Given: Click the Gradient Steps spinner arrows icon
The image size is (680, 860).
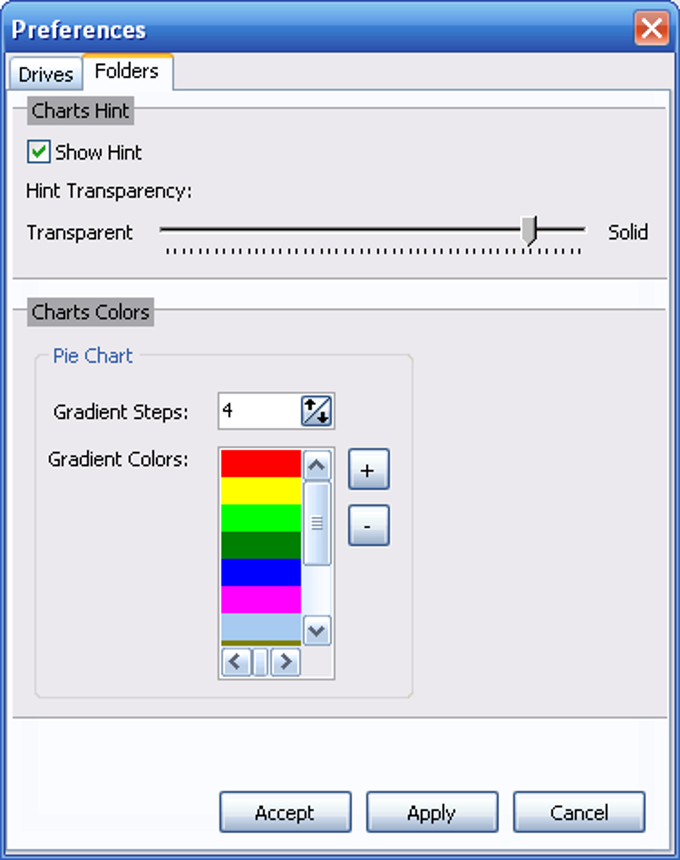Looking at the screenshot, I should click(316, 411).
